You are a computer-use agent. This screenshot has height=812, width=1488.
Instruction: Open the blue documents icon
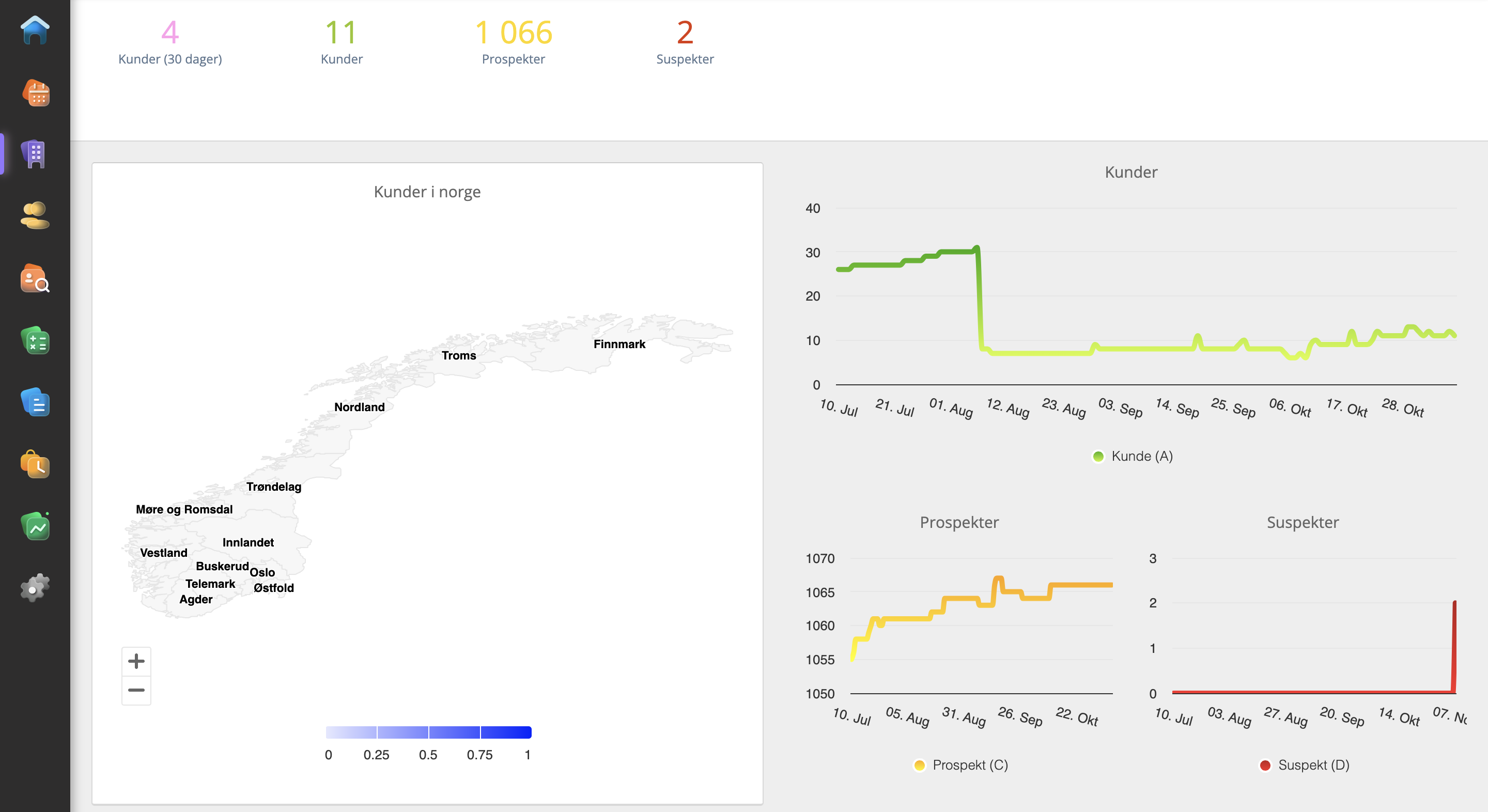pos(35,402)
